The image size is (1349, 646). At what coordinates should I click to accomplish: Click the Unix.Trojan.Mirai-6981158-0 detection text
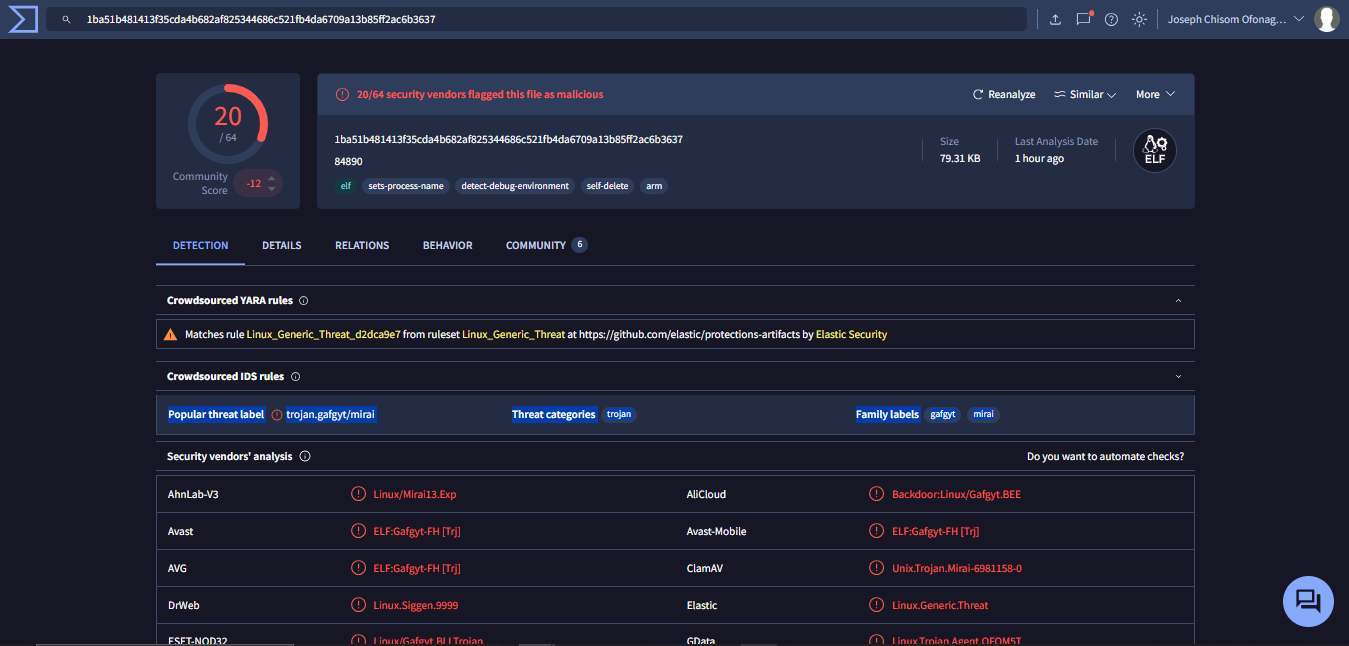coord(957,568)
